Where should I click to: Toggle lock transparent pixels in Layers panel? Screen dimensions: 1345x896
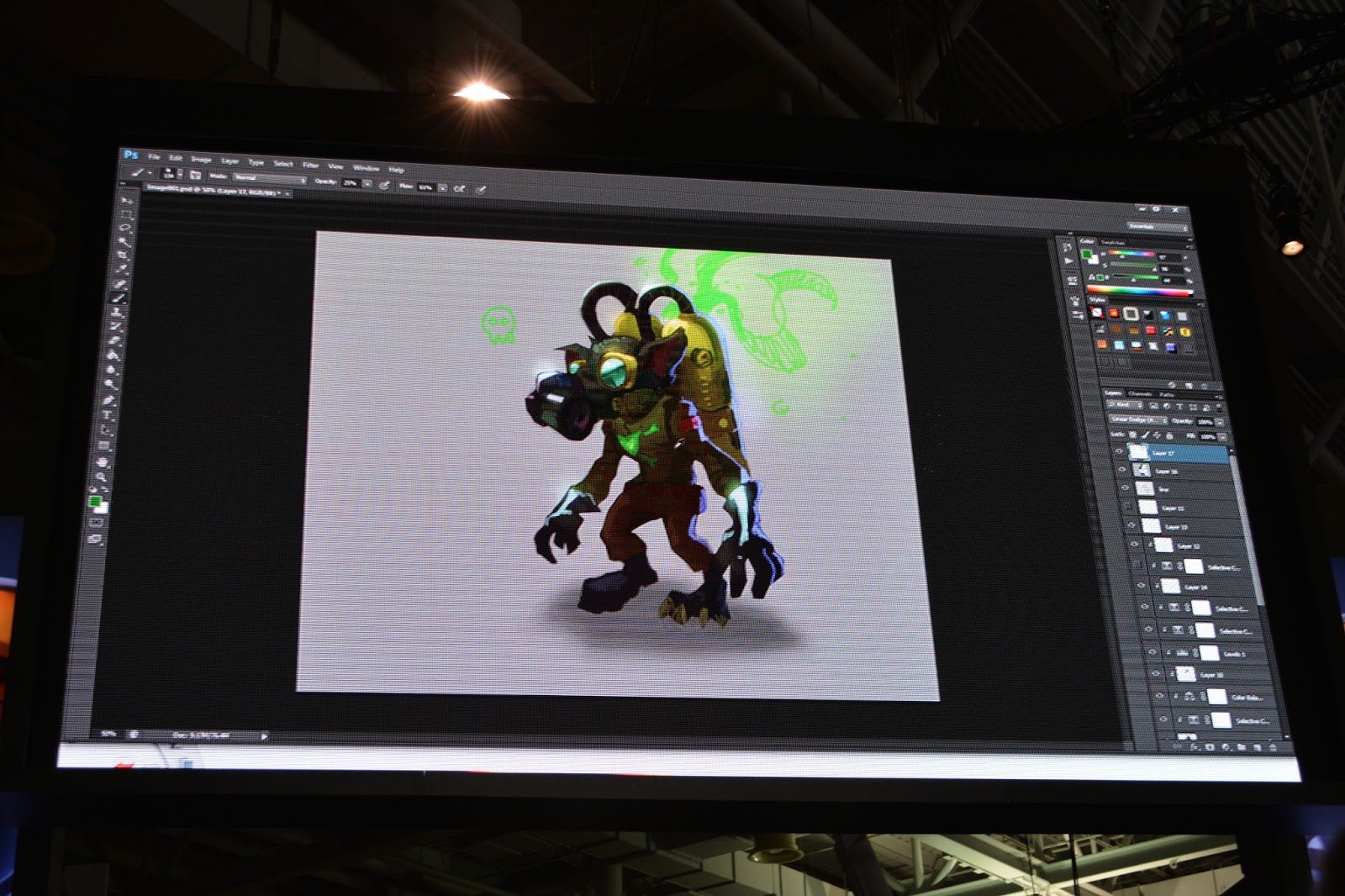click(1132, 435)
